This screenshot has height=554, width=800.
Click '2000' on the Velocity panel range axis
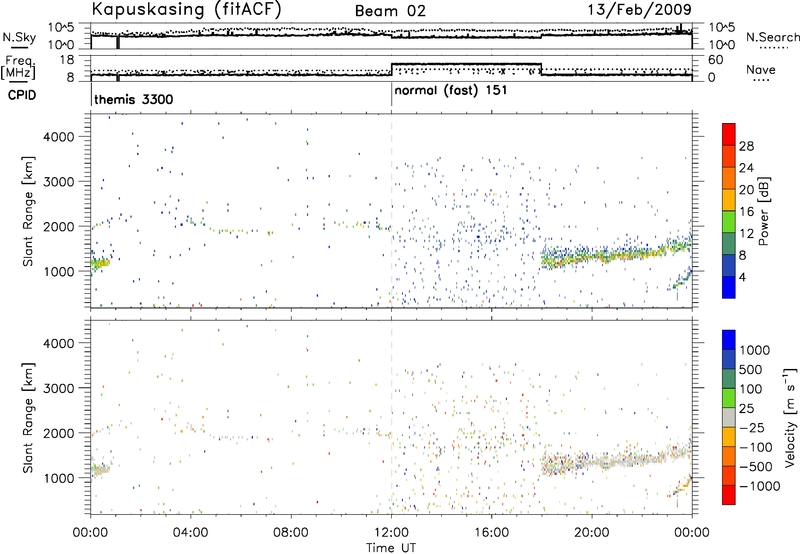click(58, 433)
